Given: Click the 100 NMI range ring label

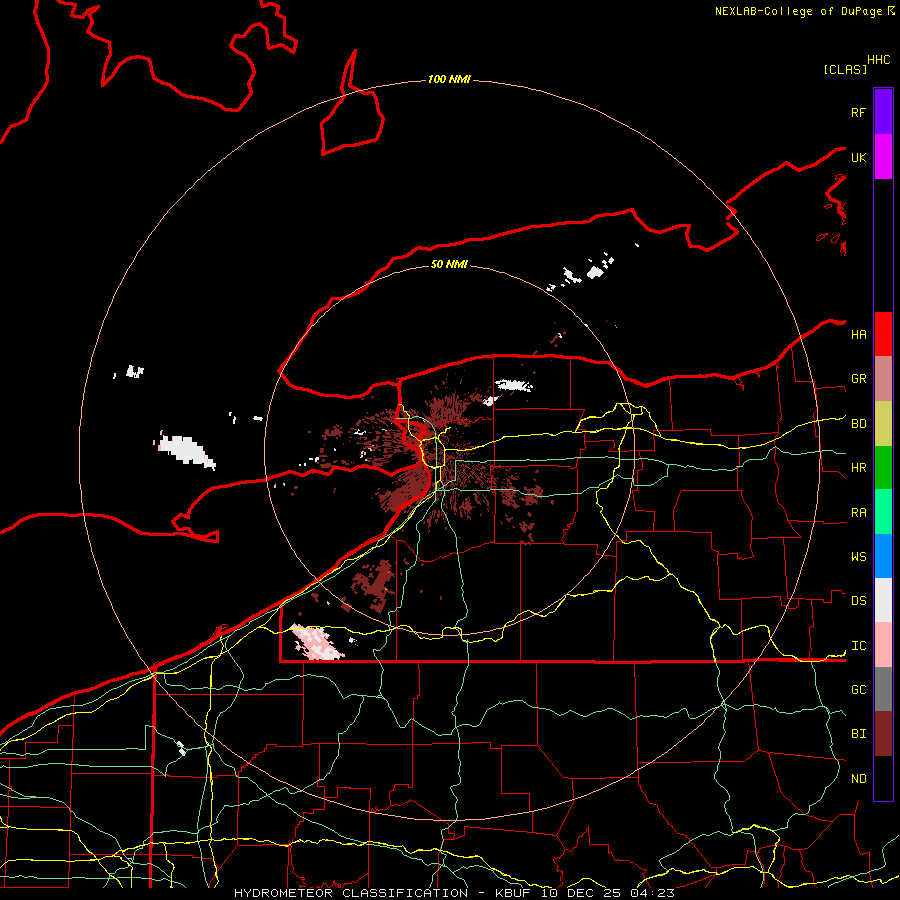Looking at the screenshot, I should [449, 79].
